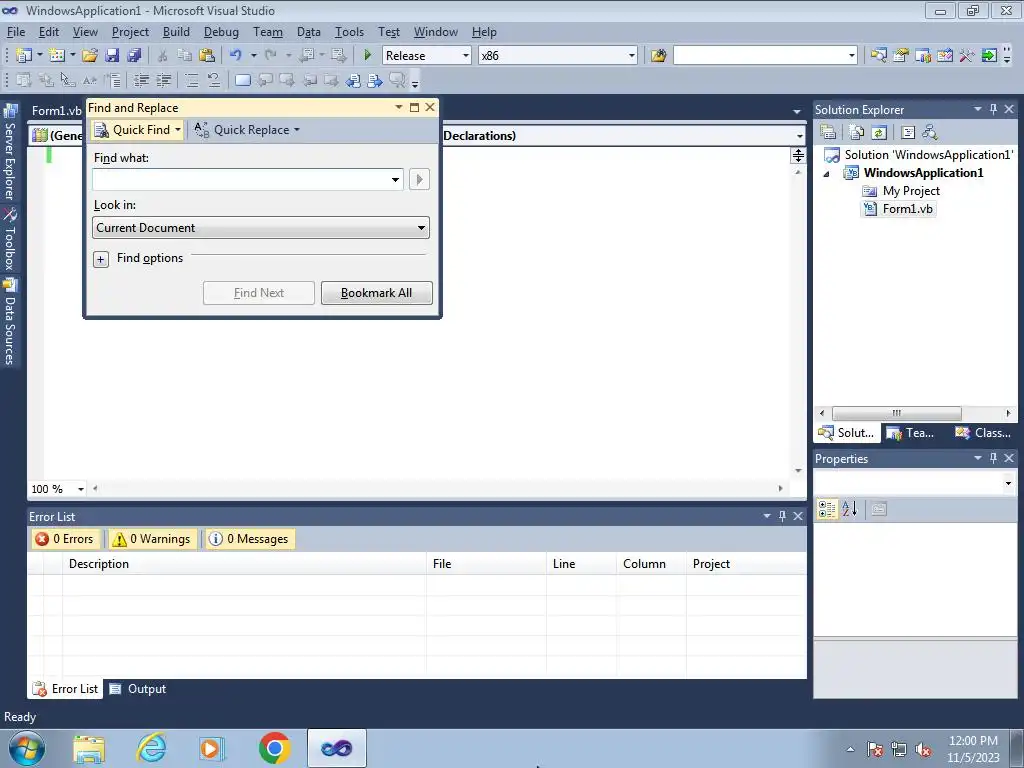Open Chrome from the taskbar

click(x=274, y=748)
